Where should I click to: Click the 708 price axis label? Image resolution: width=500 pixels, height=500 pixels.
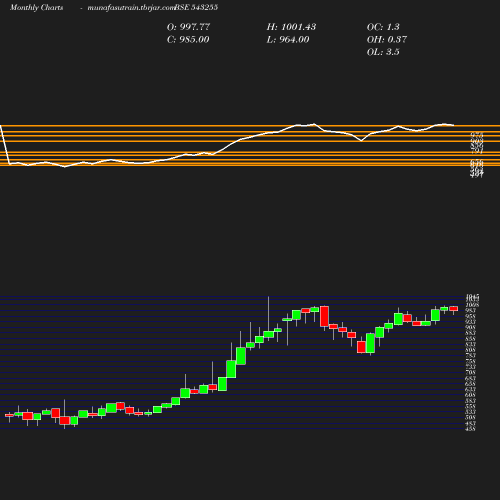click(x=470, y=372)
